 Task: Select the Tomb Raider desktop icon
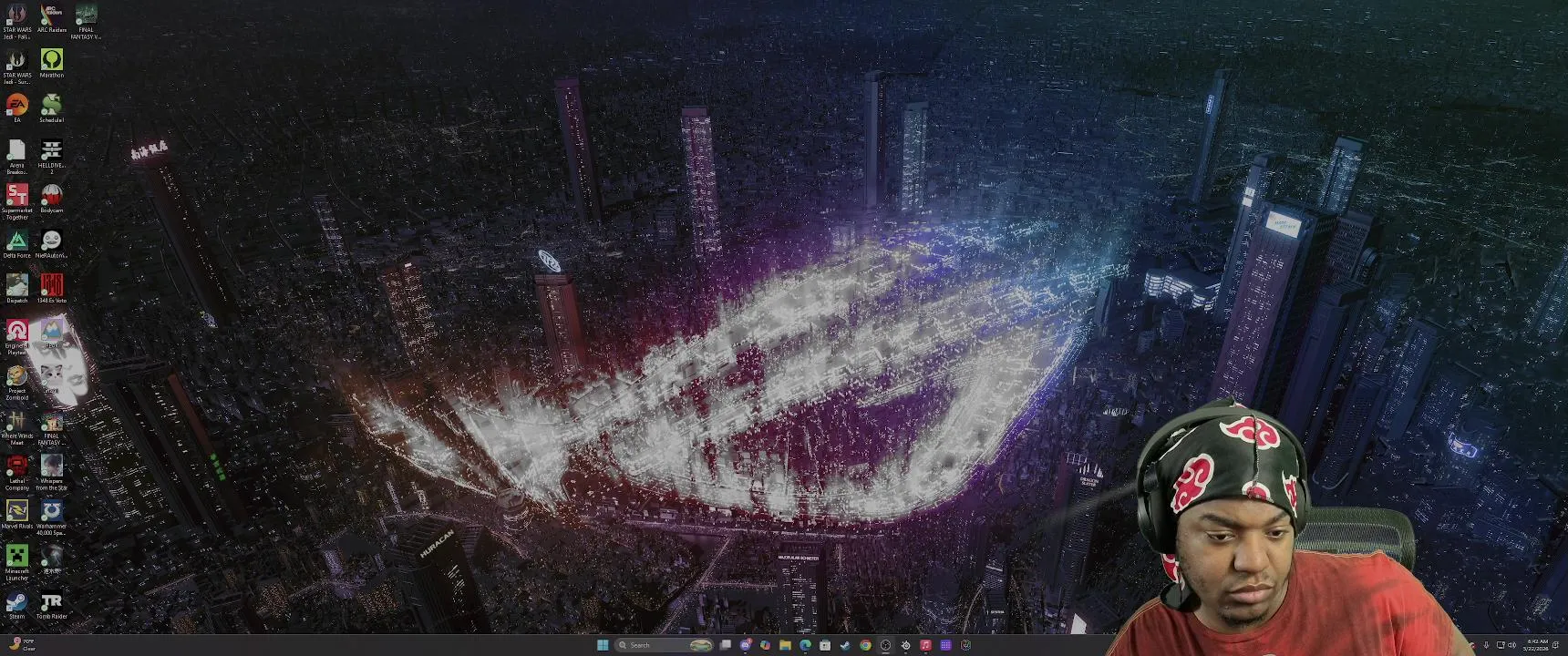(x=52, y=605)
